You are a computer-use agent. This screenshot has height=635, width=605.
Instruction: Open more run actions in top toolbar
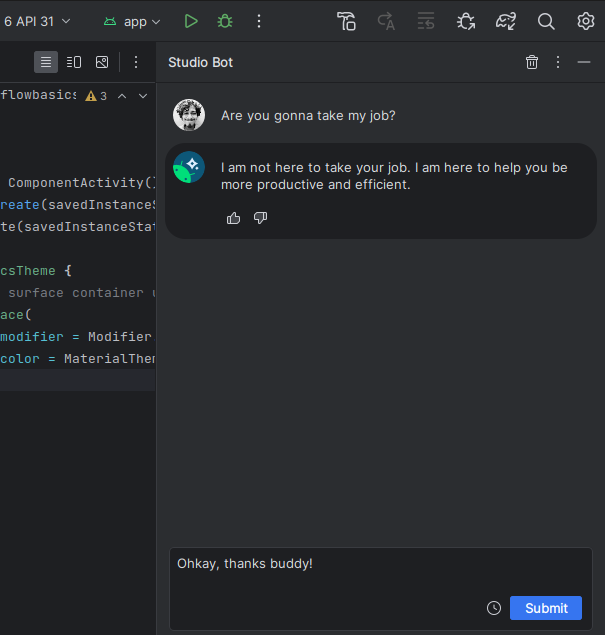click(x=259, y=21)
